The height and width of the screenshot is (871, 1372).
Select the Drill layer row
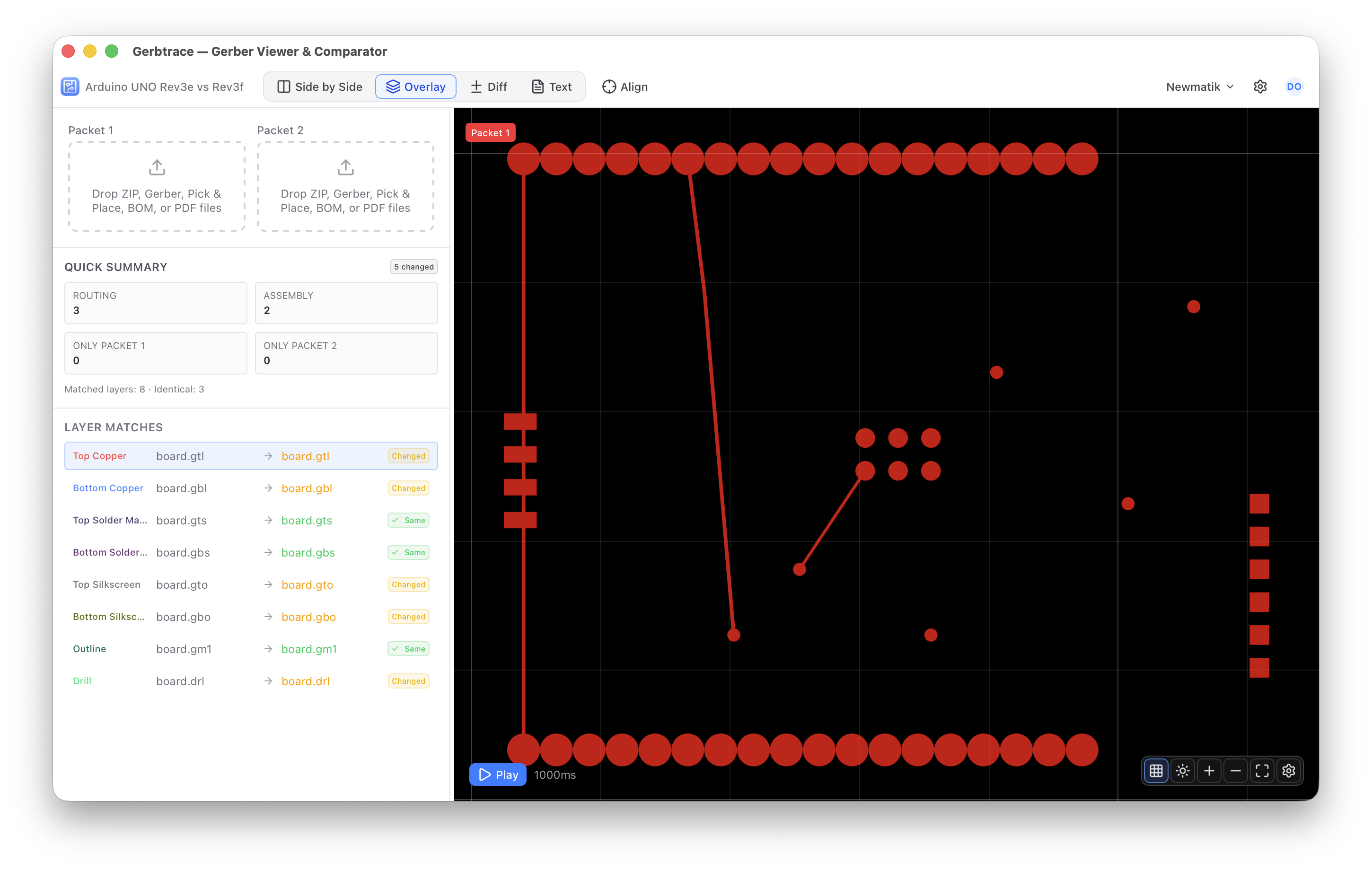click(x=251, y=681)
